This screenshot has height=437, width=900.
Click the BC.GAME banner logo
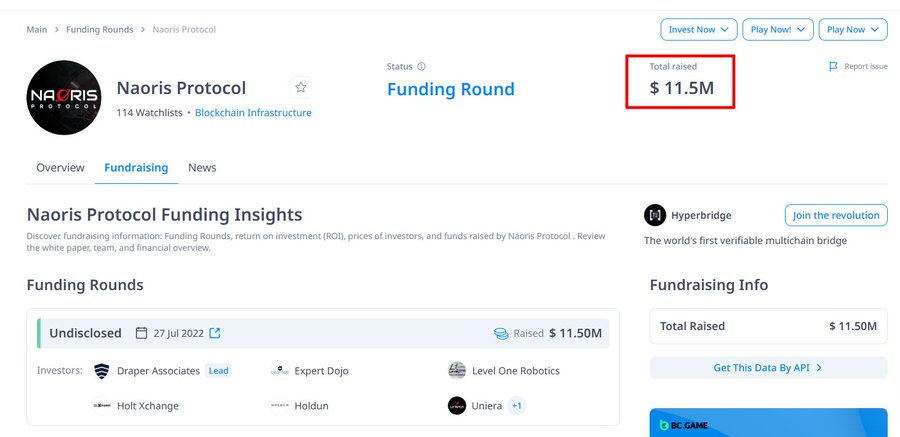point(683,426)
